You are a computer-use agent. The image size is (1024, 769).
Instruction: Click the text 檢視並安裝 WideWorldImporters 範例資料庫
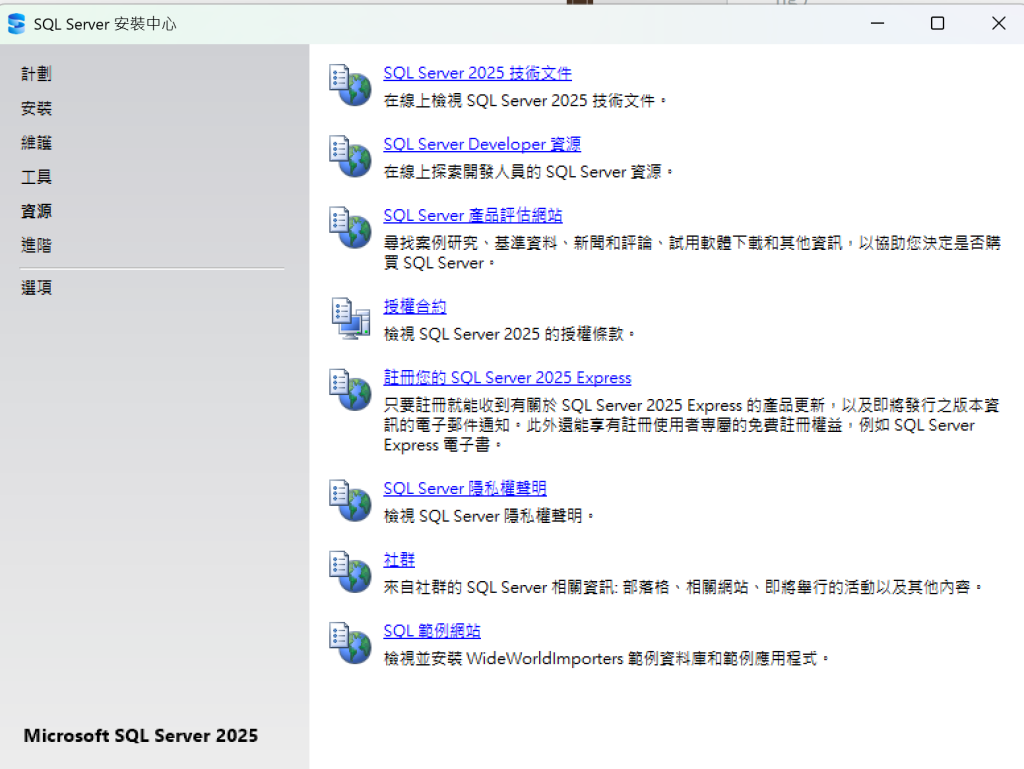pyautogui.click(x=606, y=659)
